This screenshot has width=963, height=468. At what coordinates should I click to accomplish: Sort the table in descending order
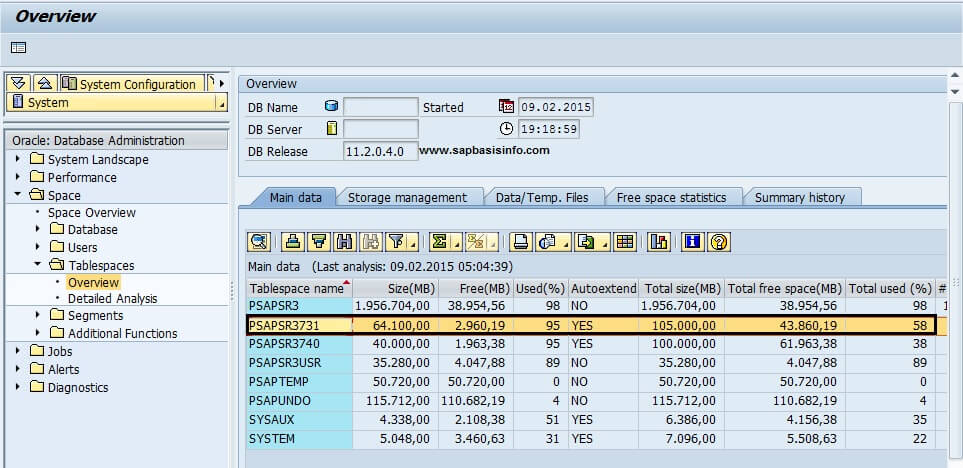318,242
